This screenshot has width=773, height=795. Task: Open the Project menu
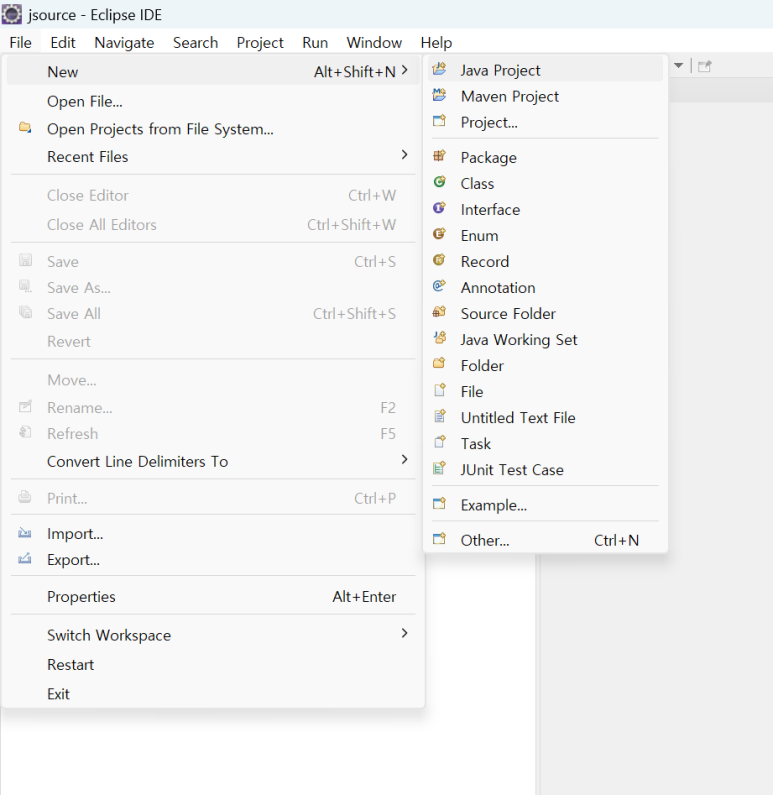260,43
